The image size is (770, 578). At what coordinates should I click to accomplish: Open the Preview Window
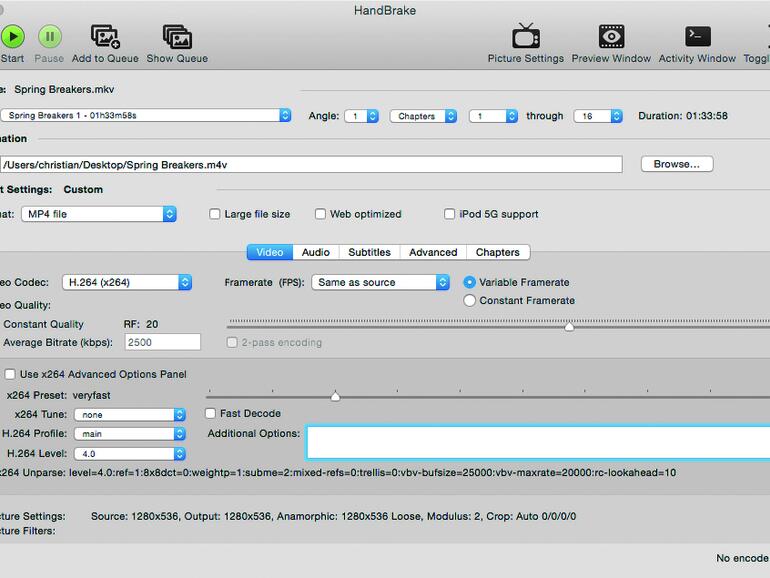(611, 36)
